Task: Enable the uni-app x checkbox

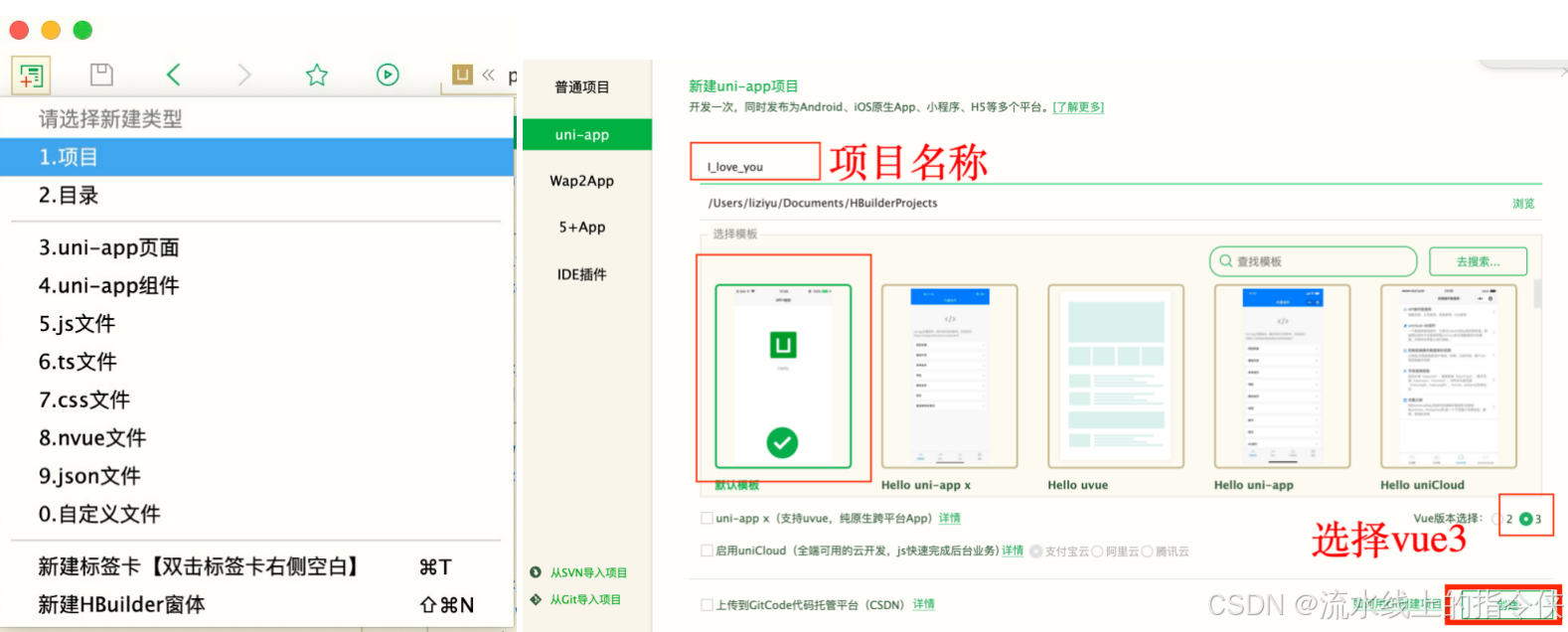Action: click(706, 518)
